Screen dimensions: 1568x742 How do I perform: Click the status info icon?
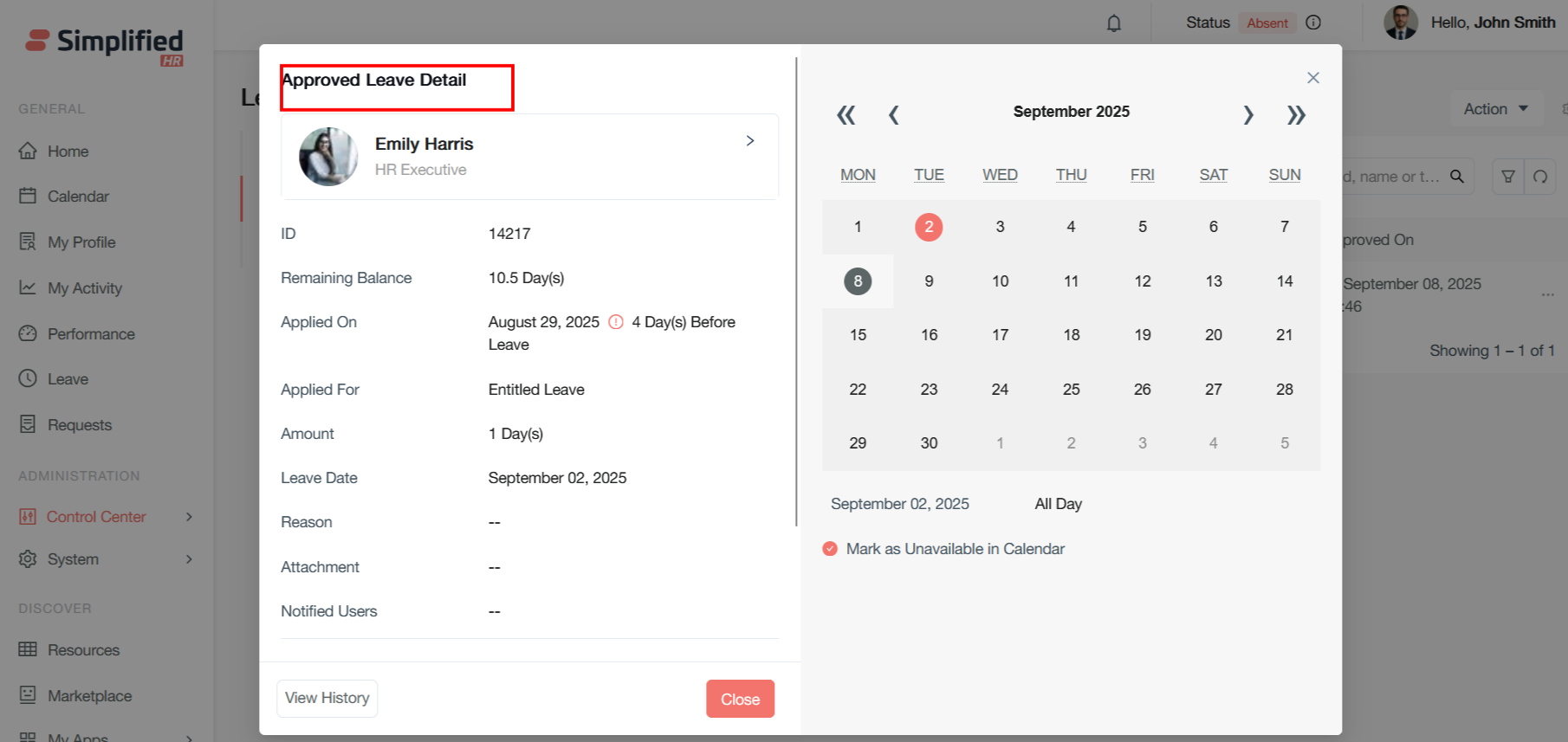(1313, 23)
